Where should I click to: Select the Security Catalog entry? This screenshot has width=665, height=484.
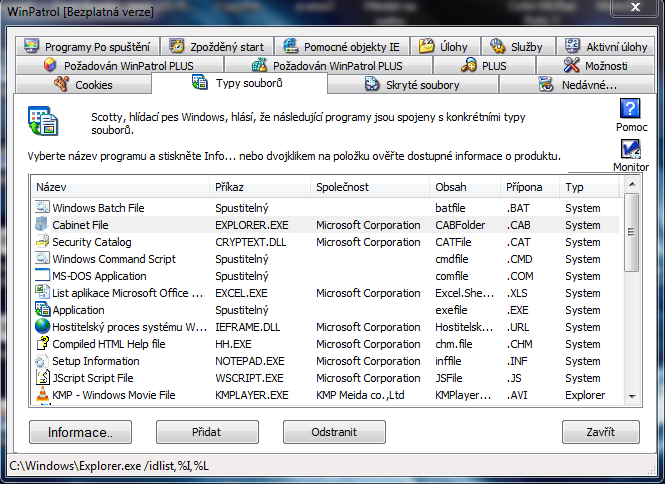click(325, 242)
